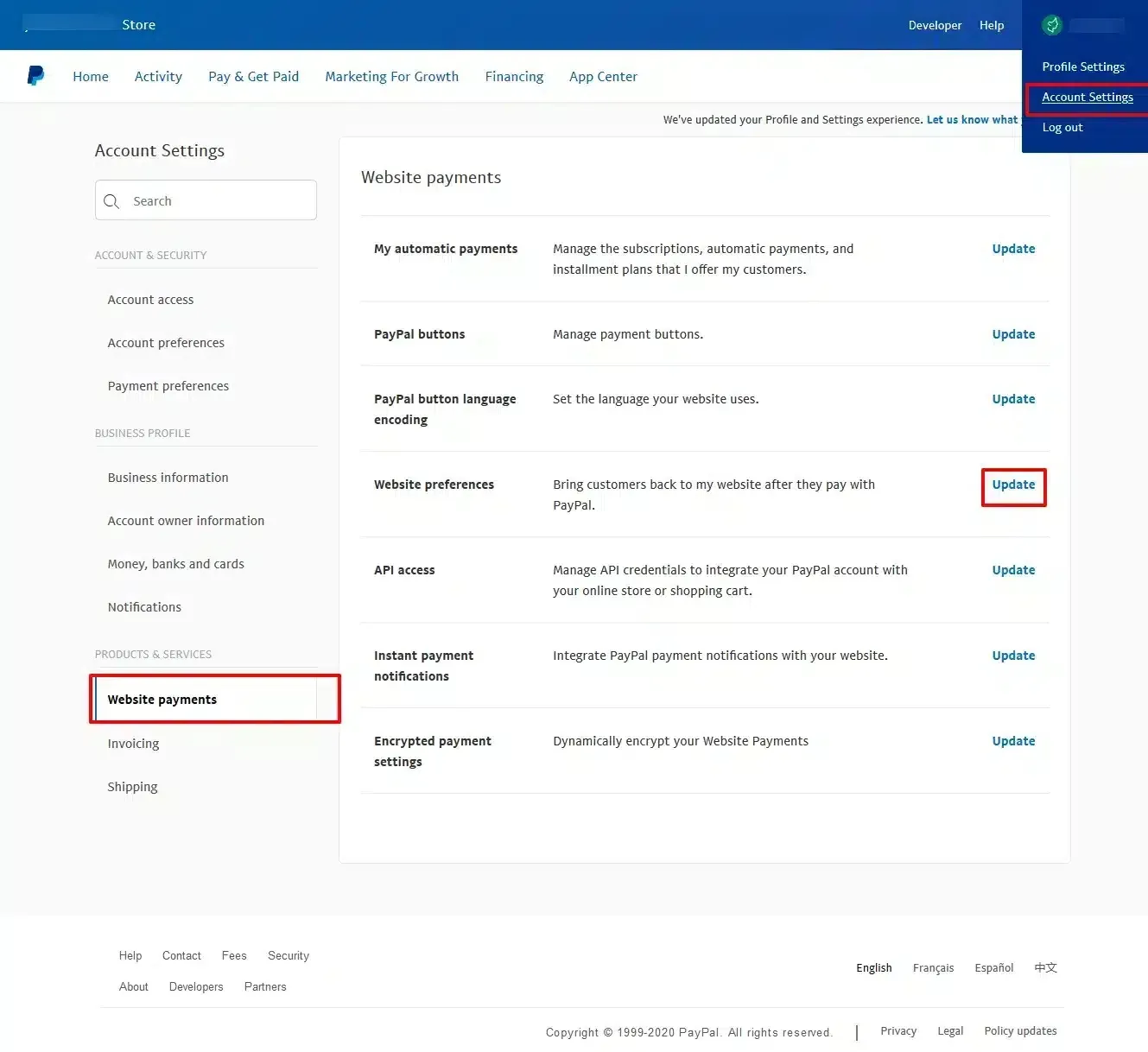
Task: Open Profile Settings from the account menu
Action: (x=1083, y=67)
